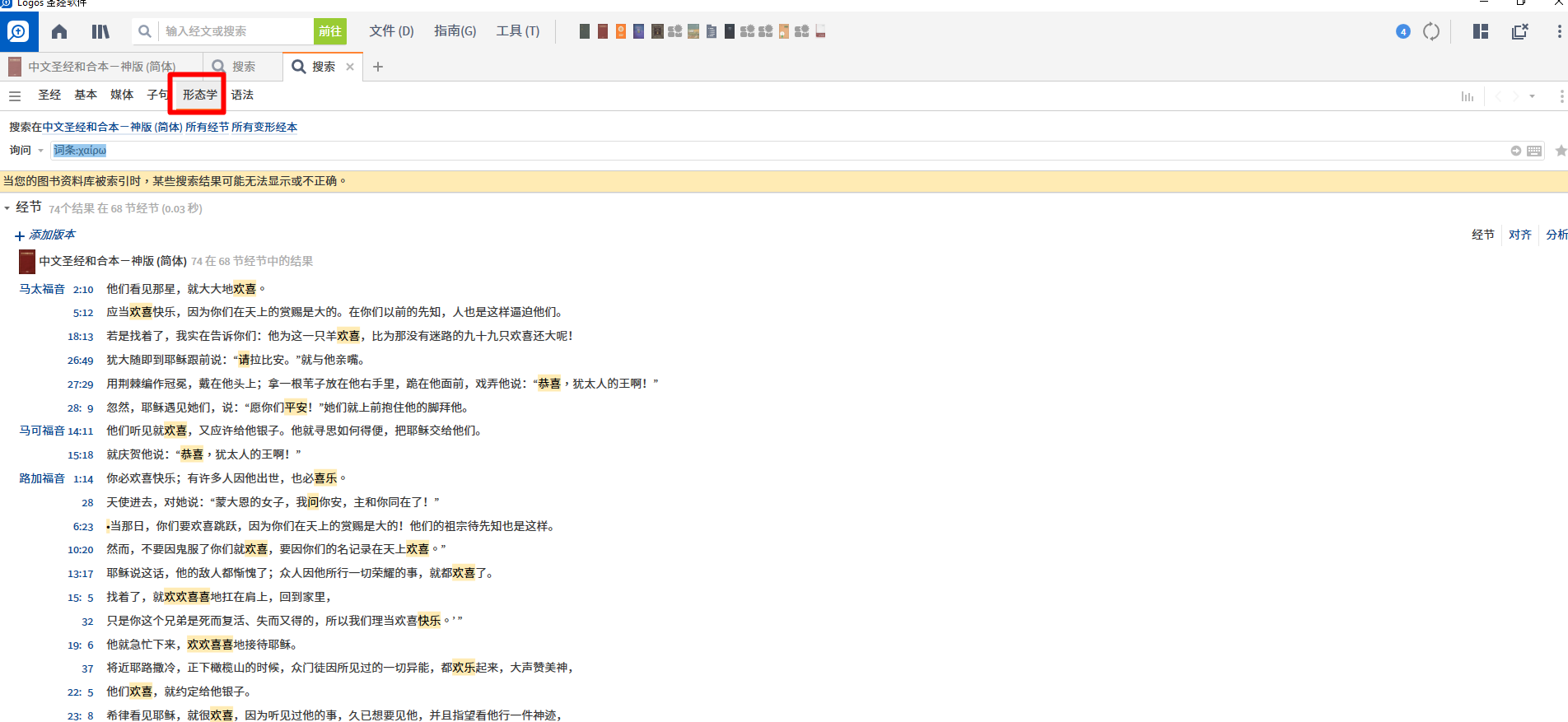1568x722 pixels.
Task: Click the command box reading 输入经文或搜索
Action: [x=236, y=31]
